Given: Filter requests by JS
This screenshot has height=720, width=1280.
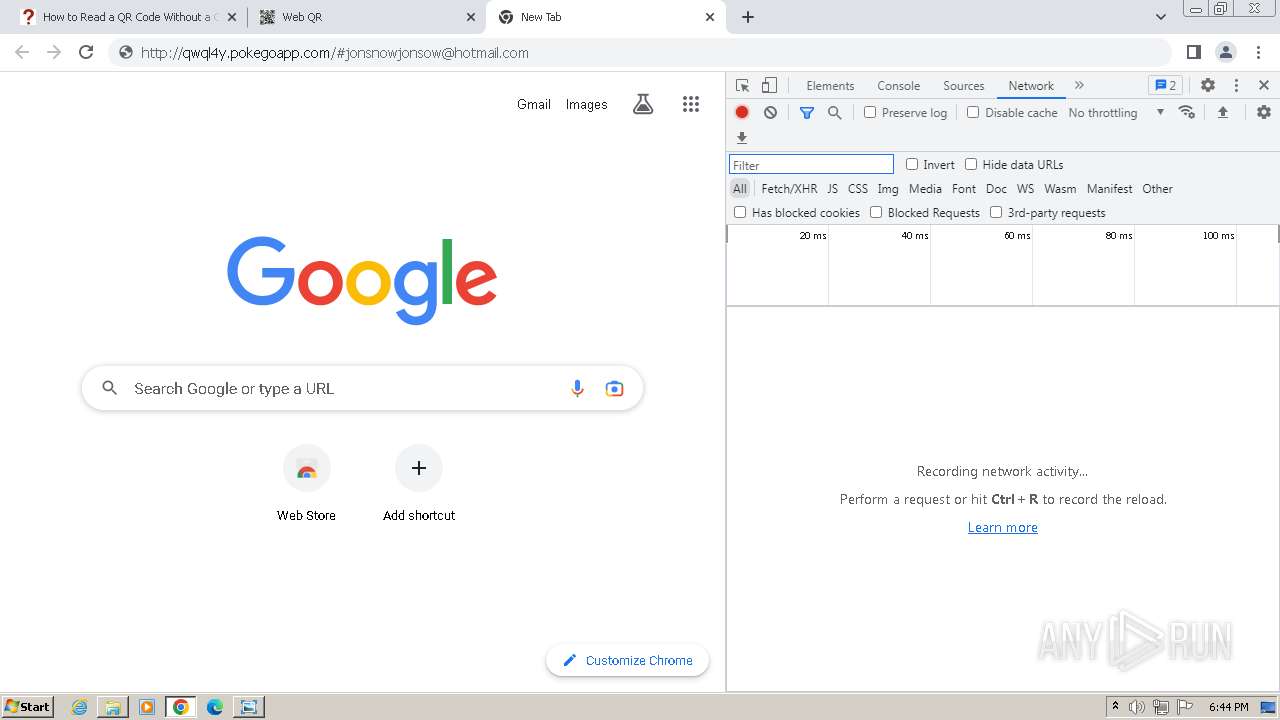Looking at the screenshot, I should (x=833, y=189).
